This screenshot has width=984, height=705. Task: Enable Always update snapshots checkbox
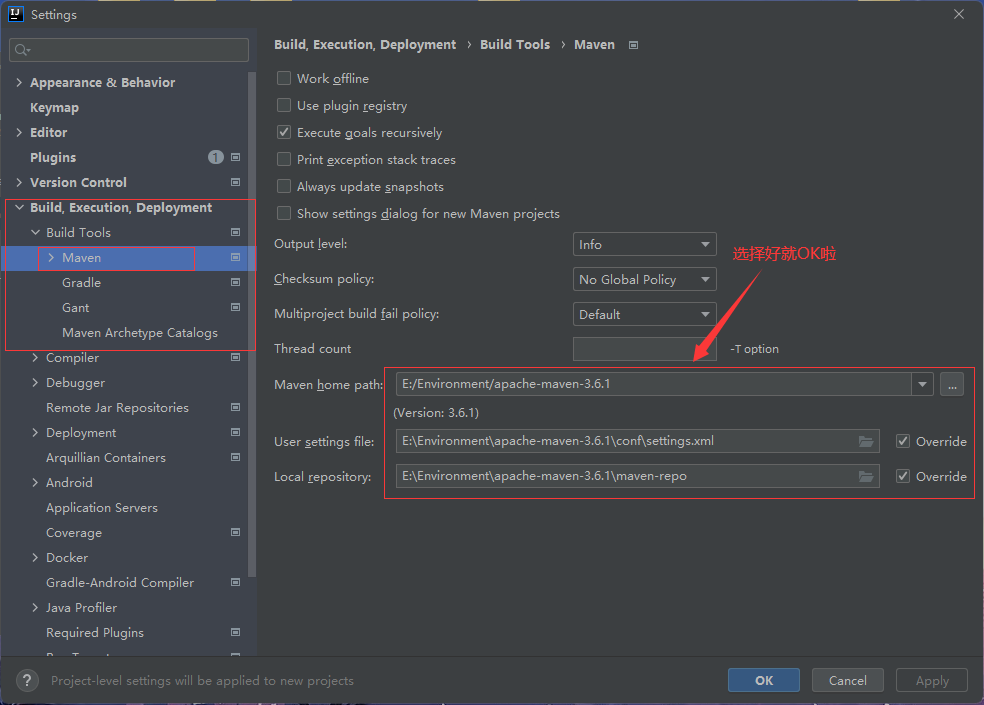coord(284,186)
